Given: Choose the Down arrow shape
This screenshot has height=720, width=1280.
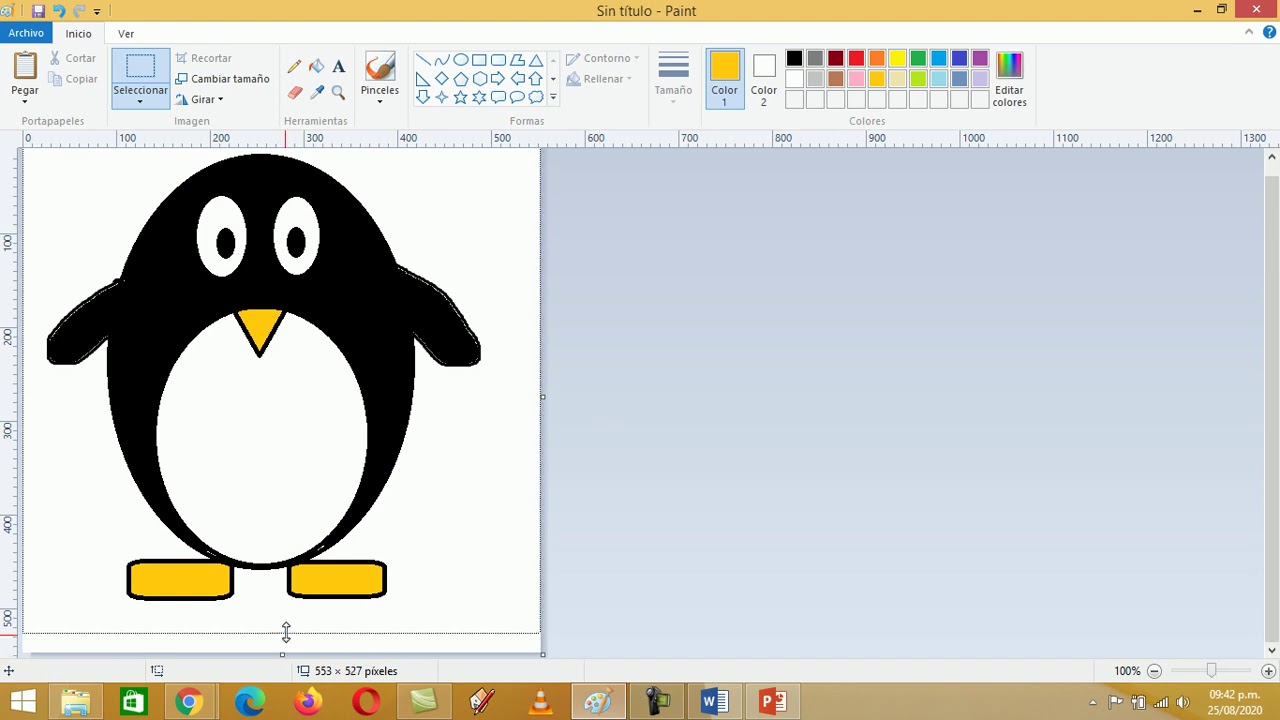Looking at the screenshot, I should [422, 97].
